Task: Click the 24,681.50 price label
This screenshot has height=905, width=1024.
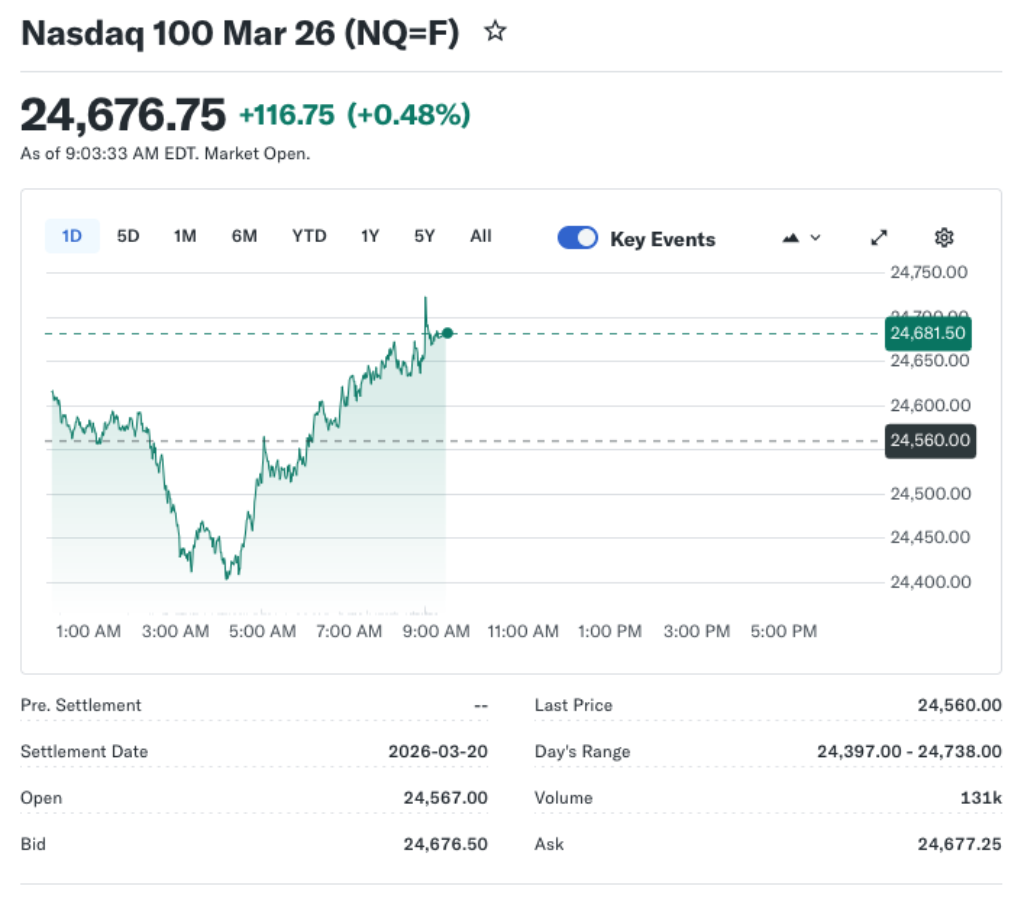Action: click(927, 334)
